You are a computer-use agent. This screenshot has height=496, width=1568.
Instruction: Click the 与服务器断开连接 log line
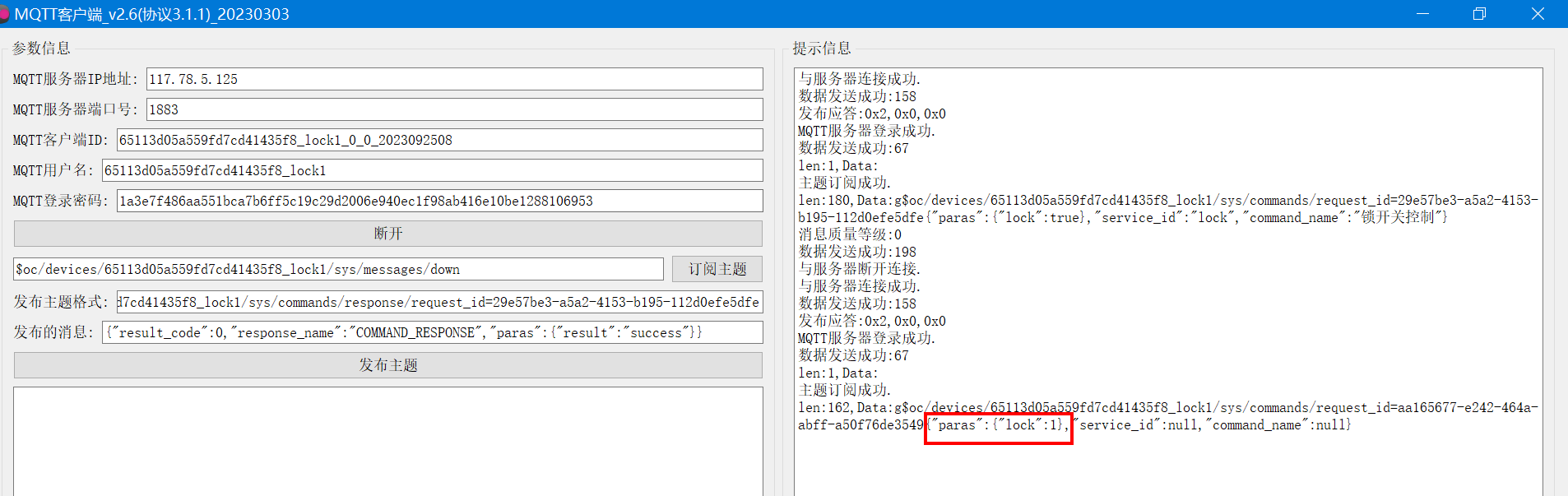(860, 269)
